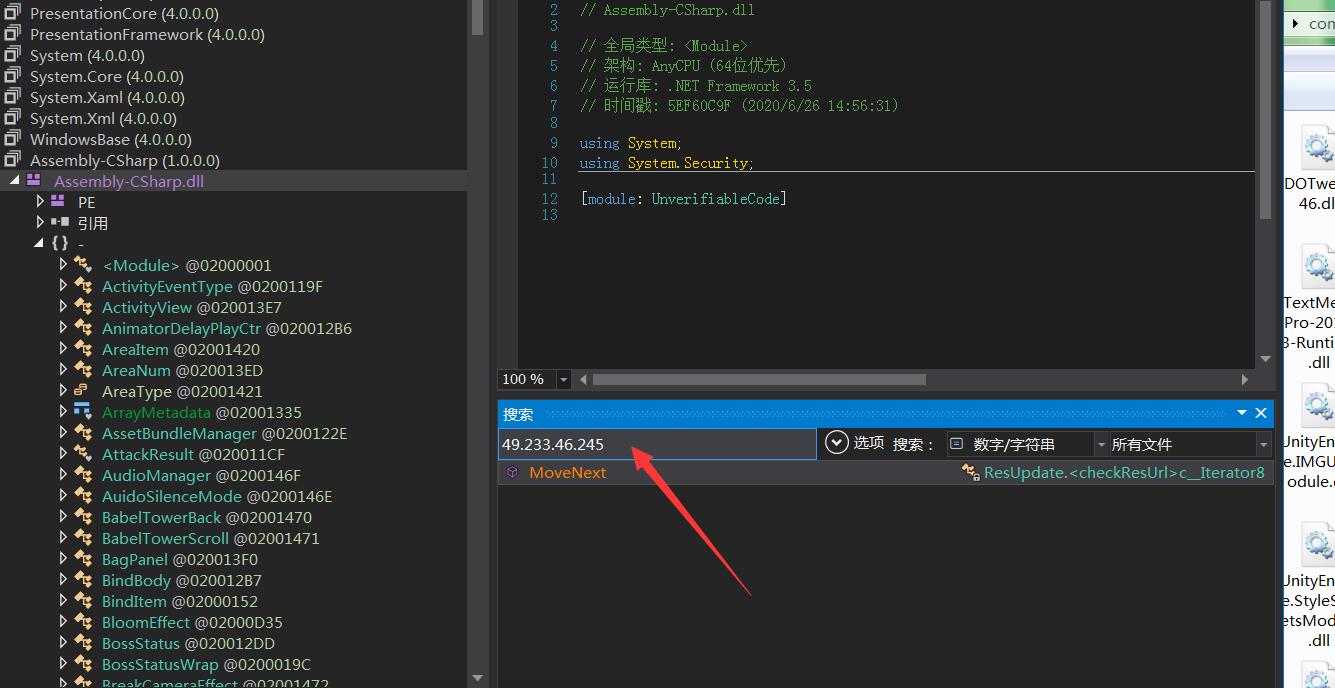Click the AudioManager class icon
The height and width of the screenshot is (688, 1335).
click(x=82, y=475)
